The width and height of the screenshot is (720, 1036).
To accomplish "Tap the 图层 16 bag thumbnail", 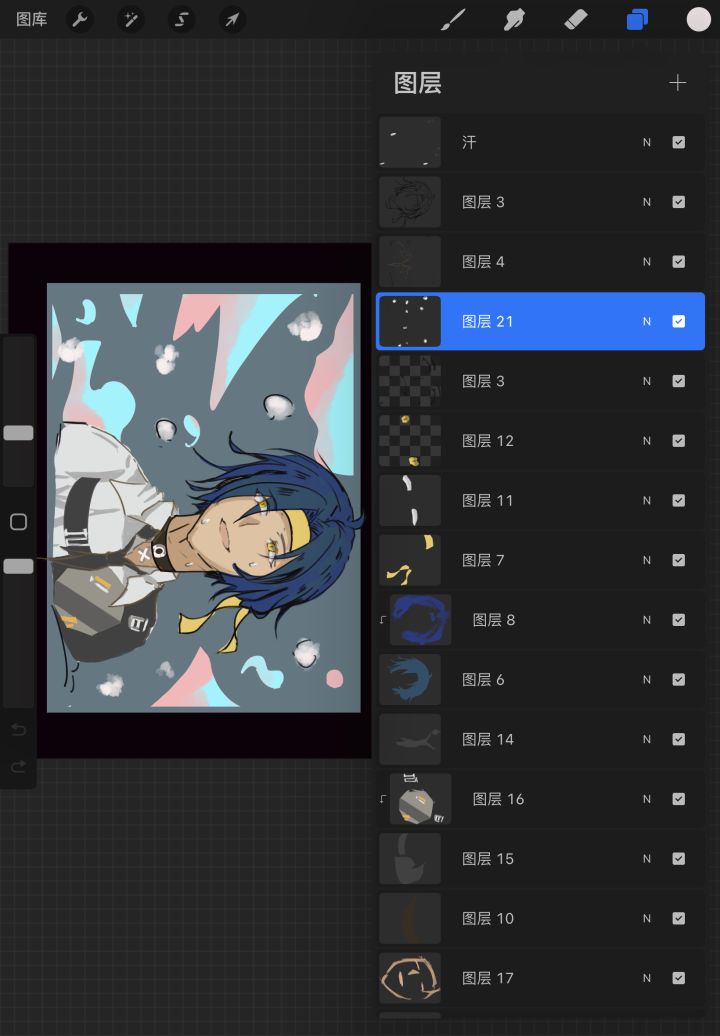I will coord(421,799).
